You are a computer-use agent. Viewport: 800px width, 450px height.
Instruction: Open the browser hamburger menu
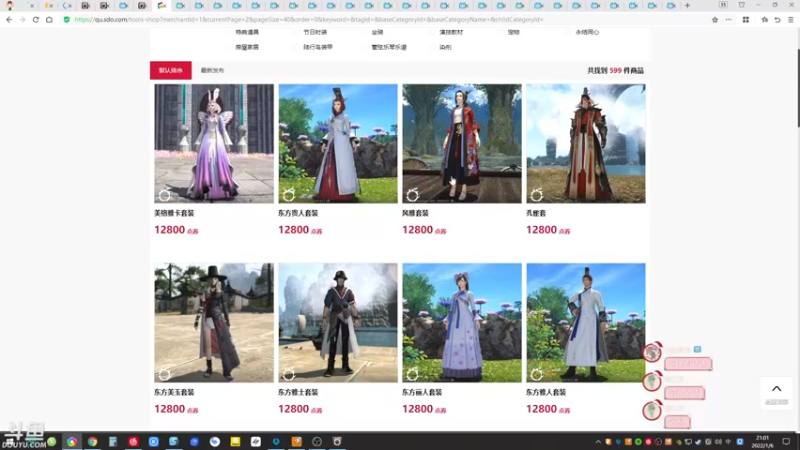click(x=791, y=19)
